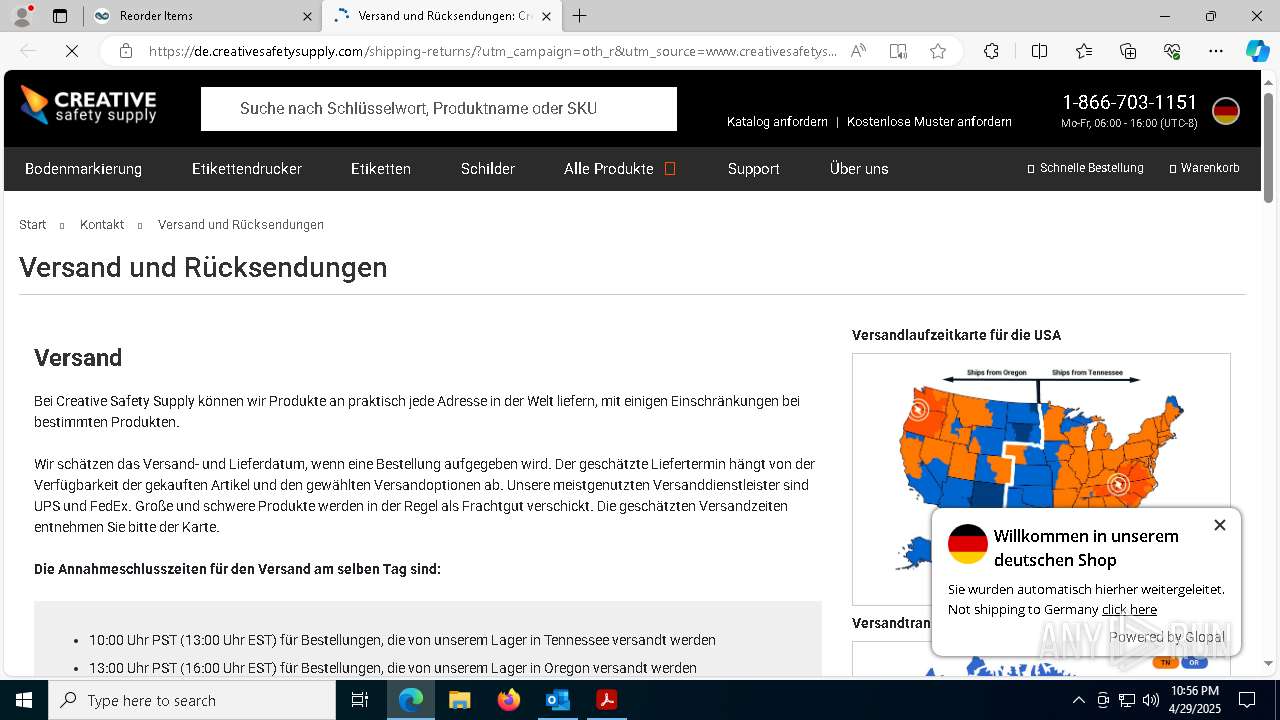1280x720 pixels.
Task: Open the Copilot sidebar
Action: (1257, 51)
